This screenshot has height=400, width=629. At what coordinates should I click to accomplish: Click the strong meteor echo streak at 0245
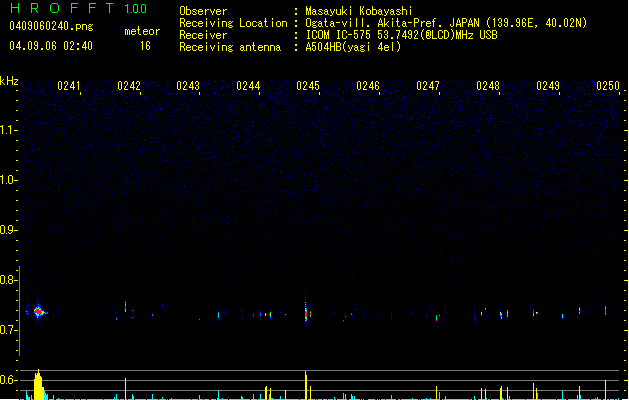tap(306, 314)
